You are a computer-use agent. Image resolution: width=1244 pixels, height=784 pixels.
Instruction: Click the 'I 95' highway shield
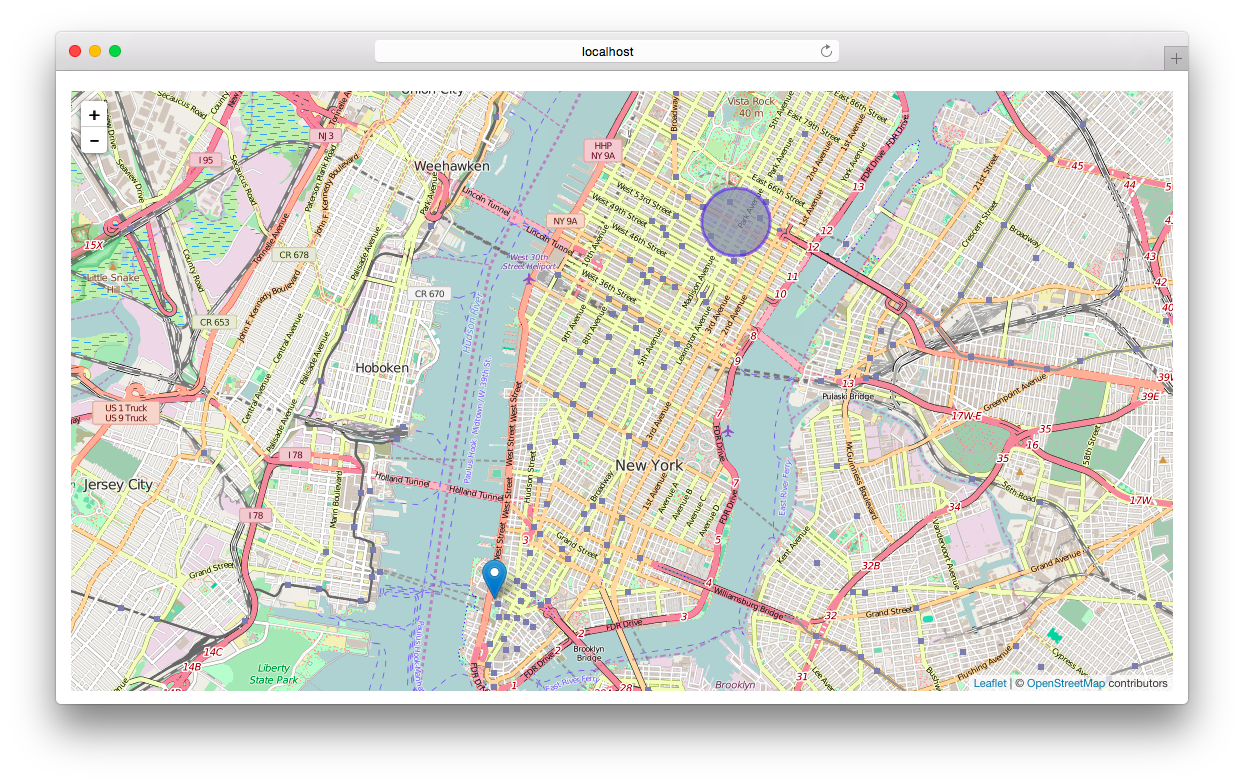(206, 159)
